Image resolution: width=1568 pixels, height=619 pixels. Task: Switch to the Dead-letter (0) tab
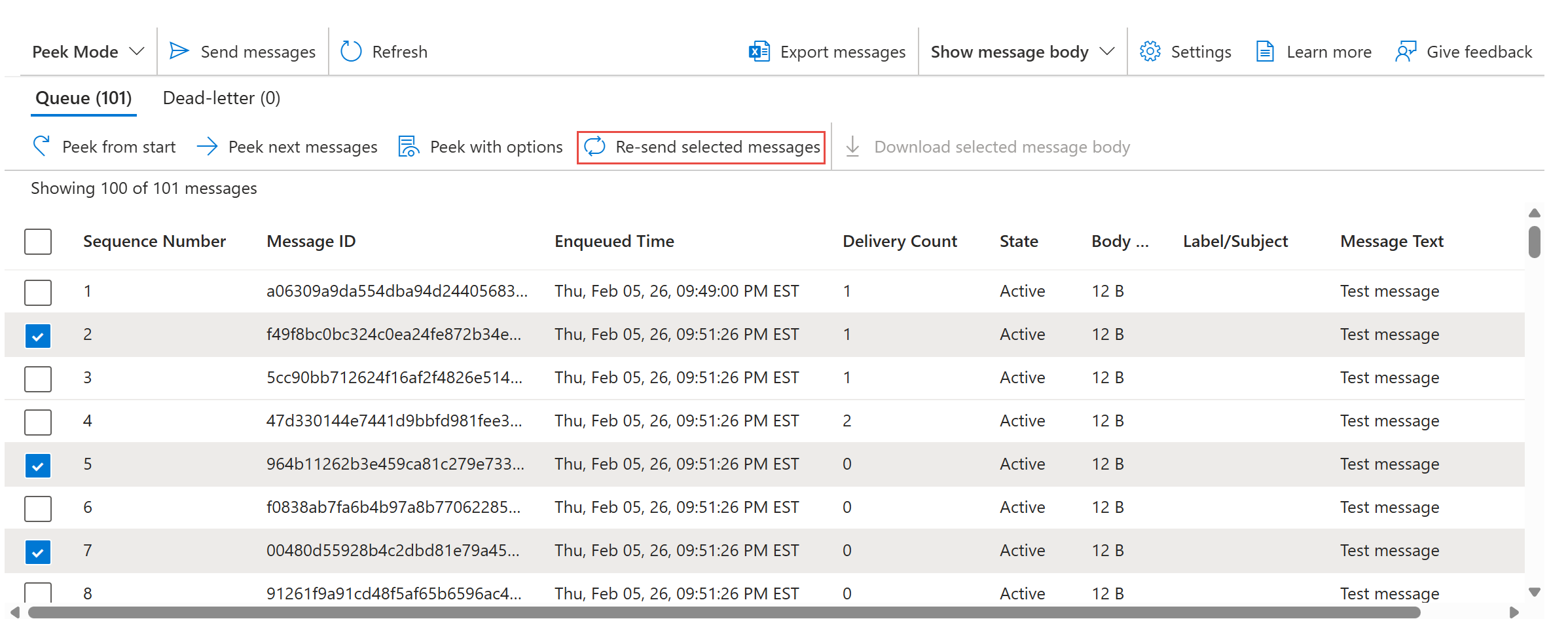tap(221, 98)
